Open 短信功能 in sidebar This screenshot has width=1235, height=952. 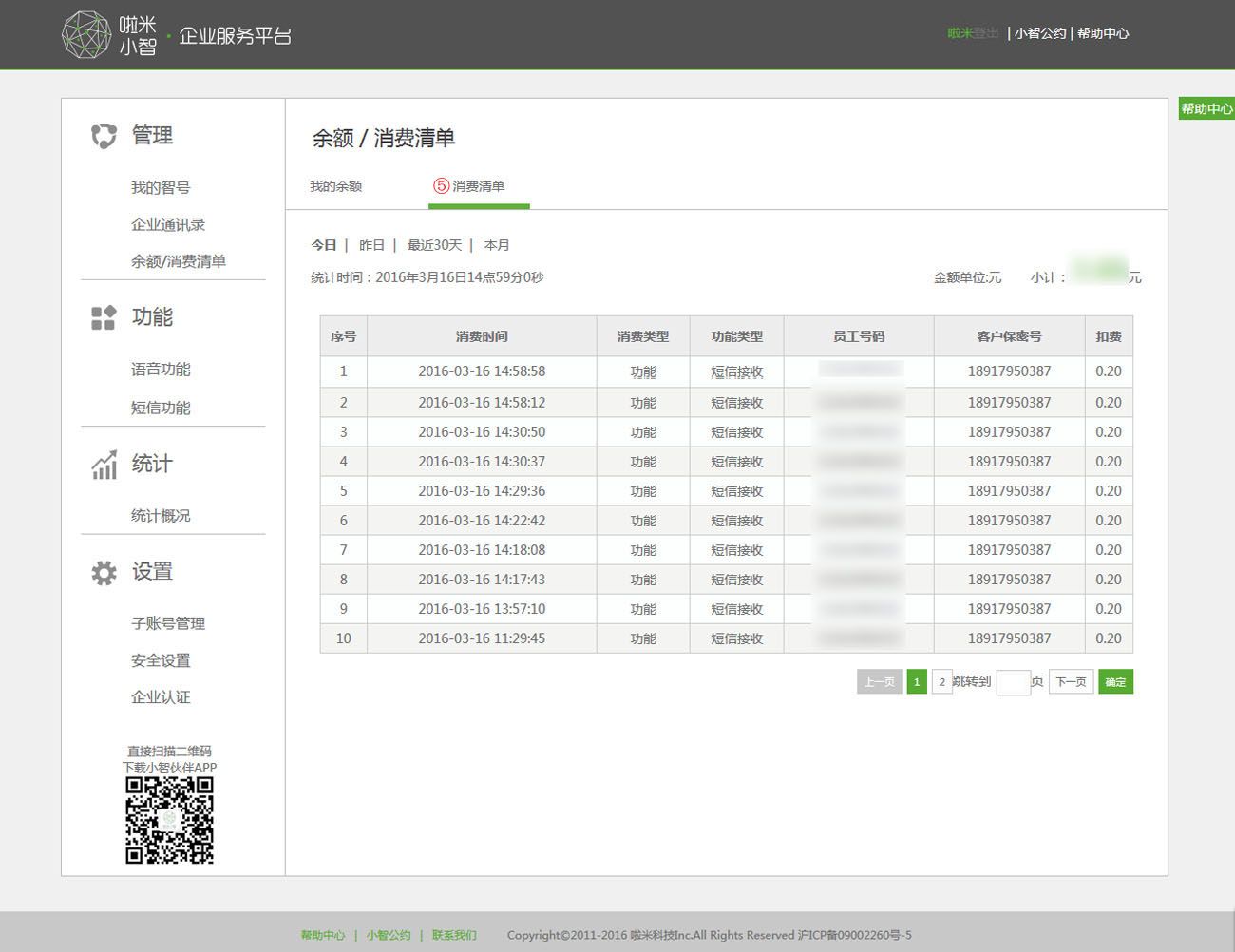pyautogui.click(x=161, y=408)
